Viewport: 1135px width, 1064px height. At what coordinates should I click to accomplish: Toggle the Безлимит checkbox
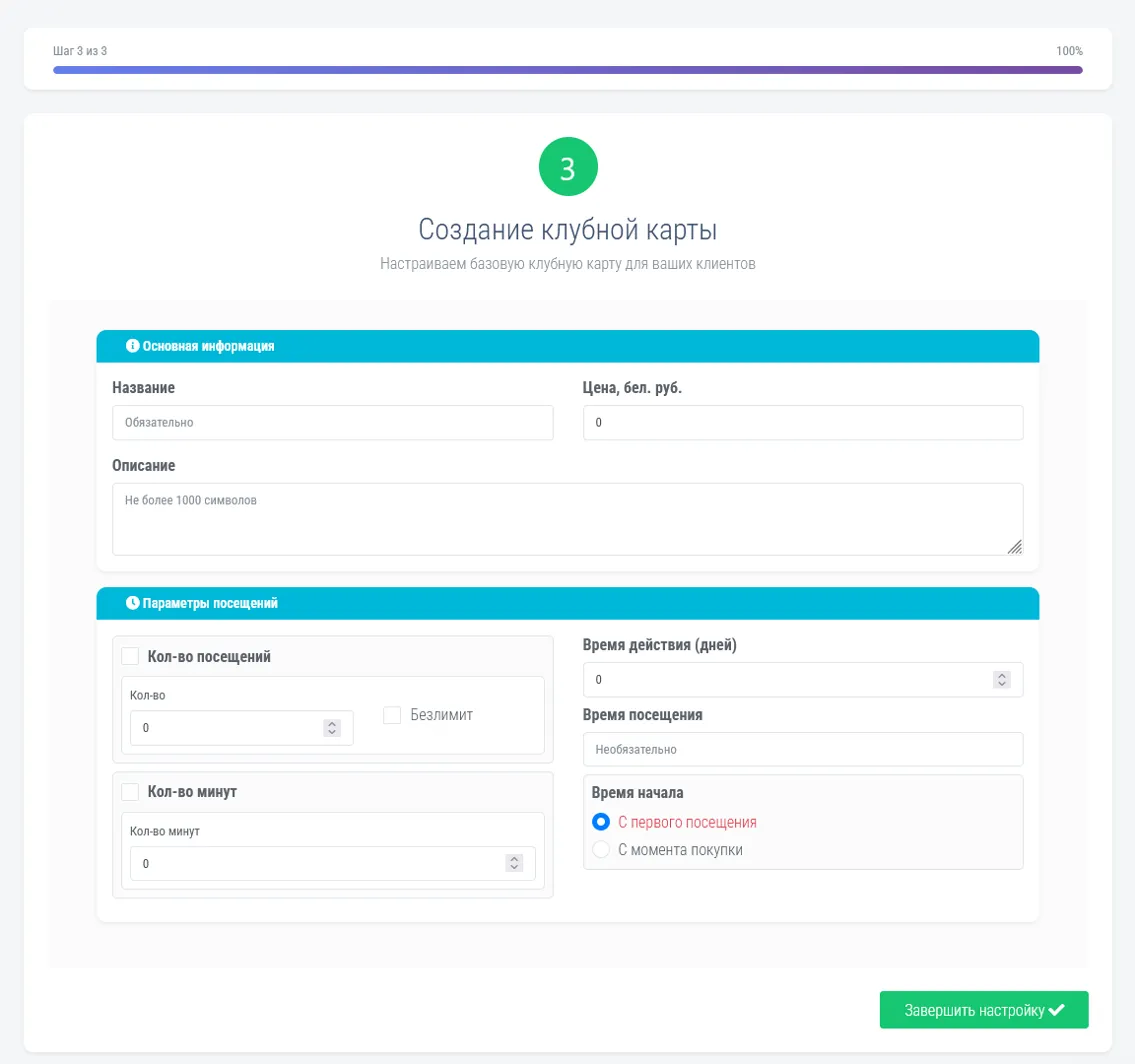(392, 715)
